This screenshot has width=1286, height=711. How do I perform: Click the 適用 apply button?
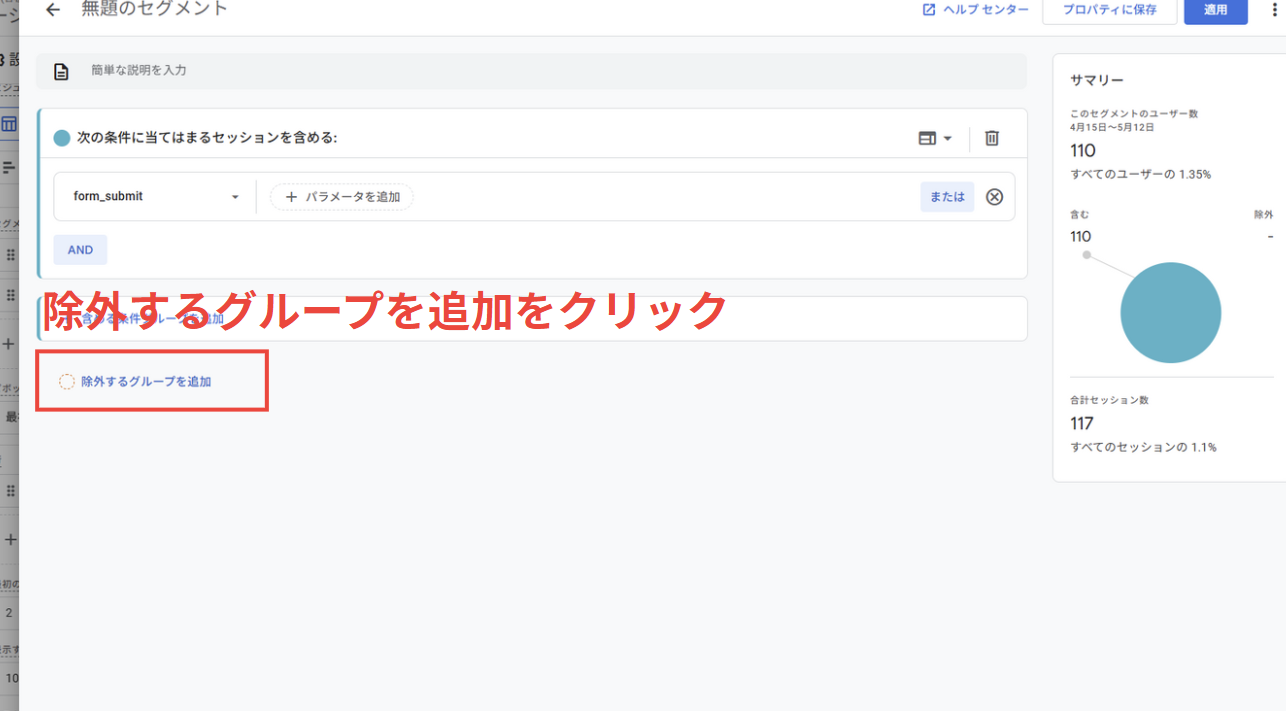coord(1215,10)
